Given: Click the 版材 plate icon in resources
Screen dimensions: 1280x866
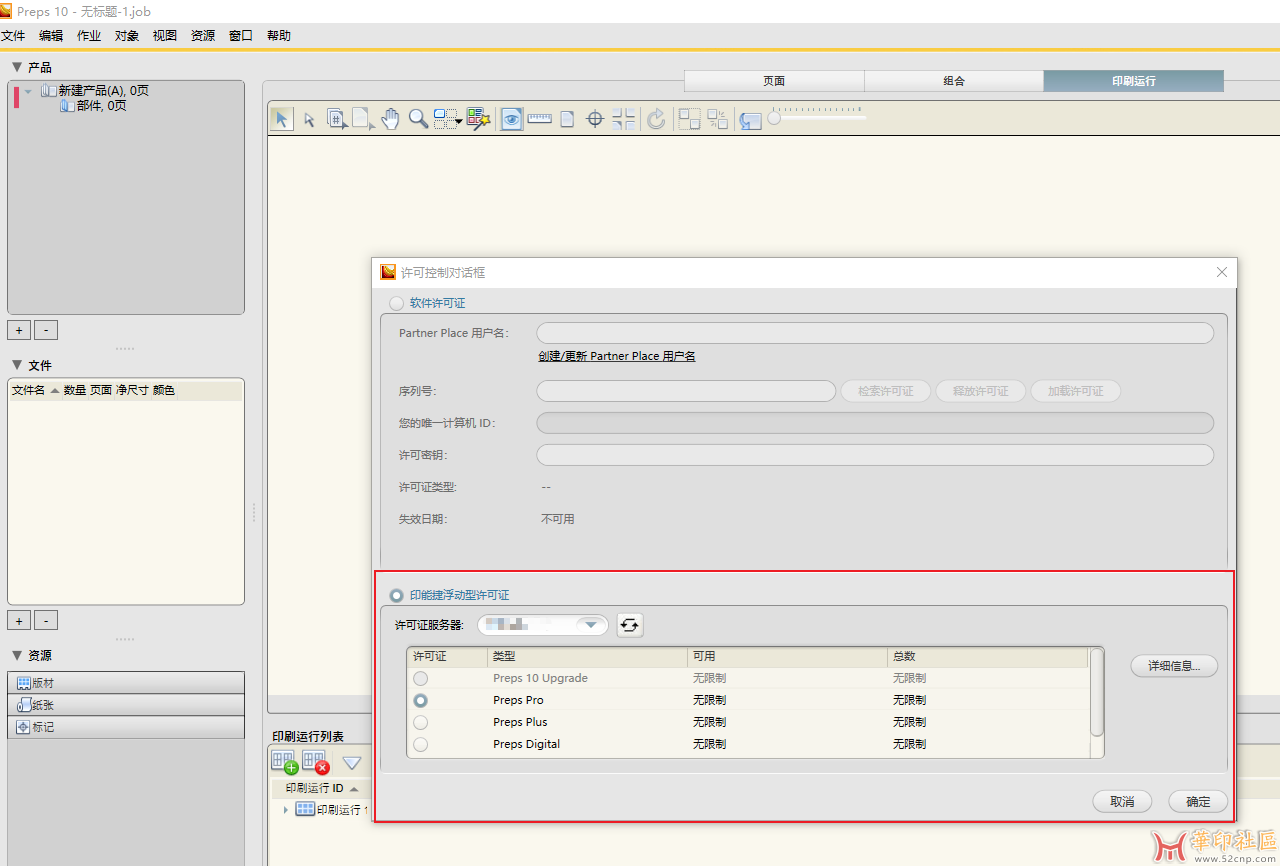Looking at the screenshot, I should pyautogui.click(x=24, y=683).
